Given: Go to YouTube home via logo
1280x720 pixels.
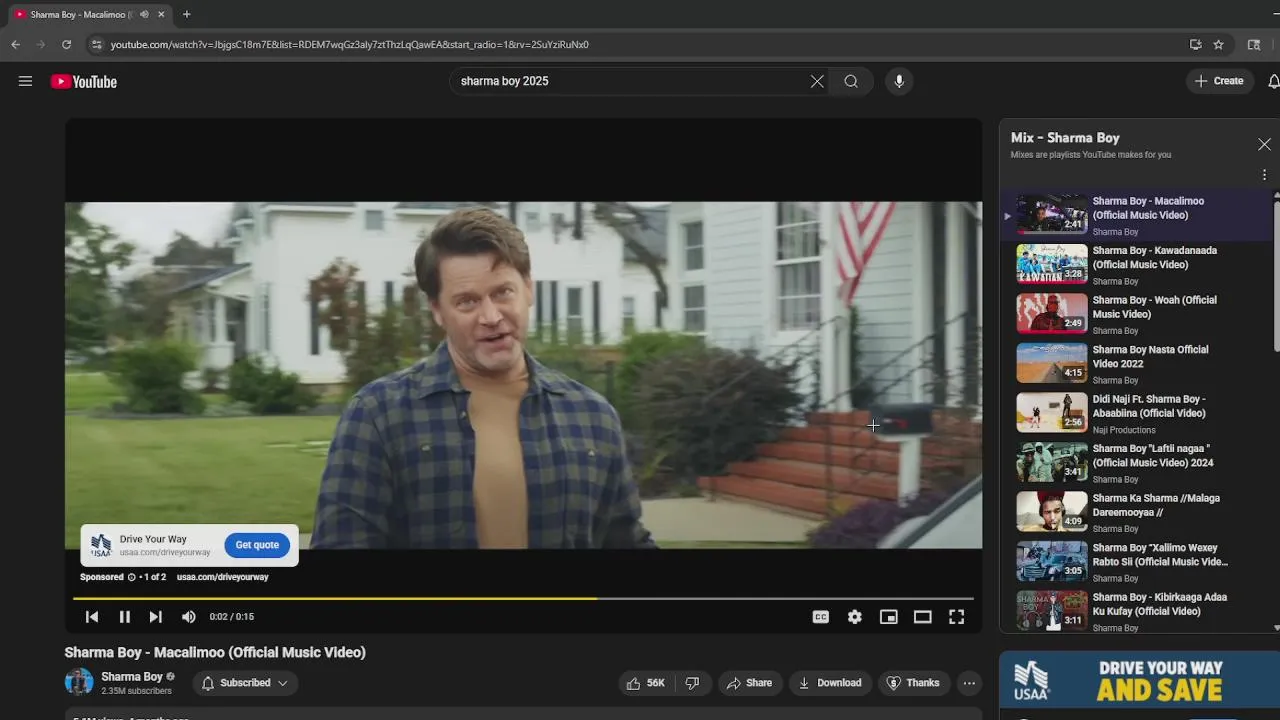Looking at the screenshot, I should tap(84, 82).
